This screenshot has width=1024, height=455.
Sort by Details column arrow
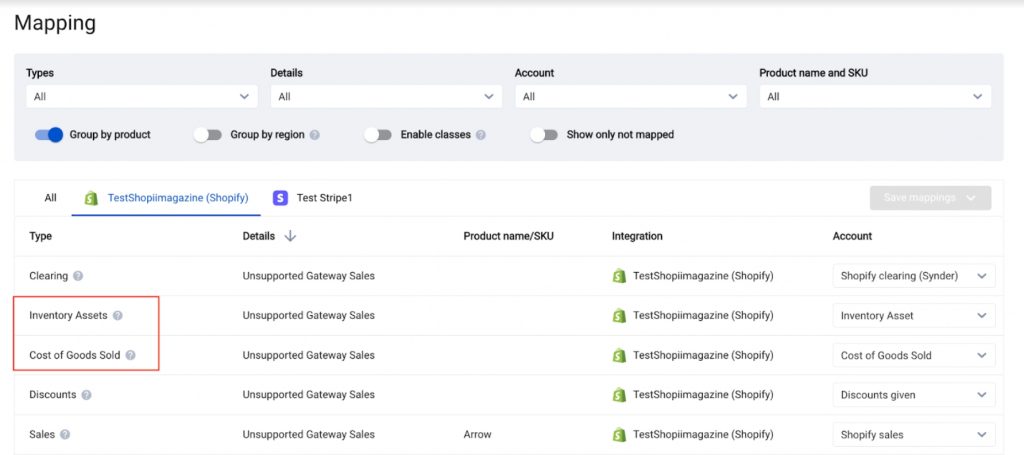pyautogui.click(x=290, y=236)
